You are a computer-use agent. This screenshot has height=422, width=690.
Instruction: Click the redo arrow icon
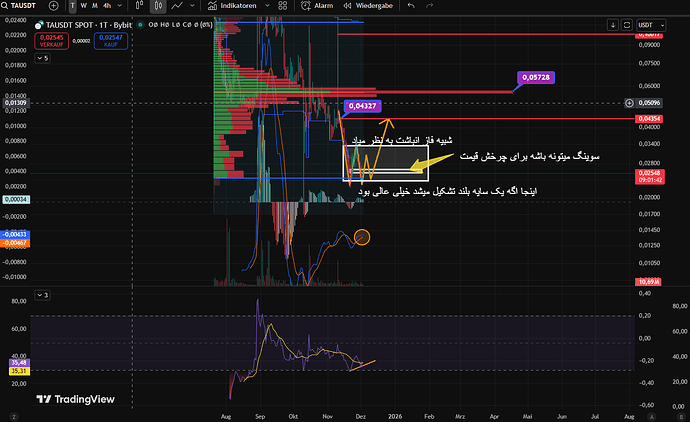coord(427,5)
